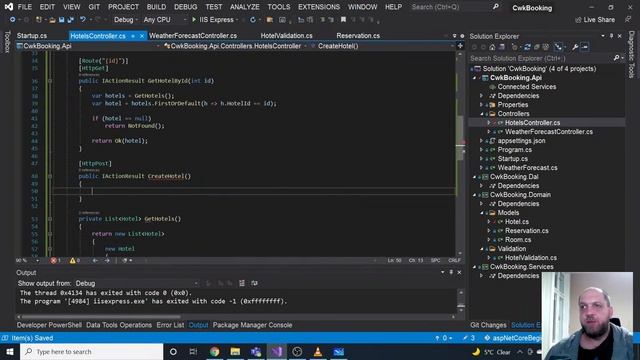The height and width of the screenshot is (360, 640).
Task: Open the BUILD menu
Action: click(156, 7)
